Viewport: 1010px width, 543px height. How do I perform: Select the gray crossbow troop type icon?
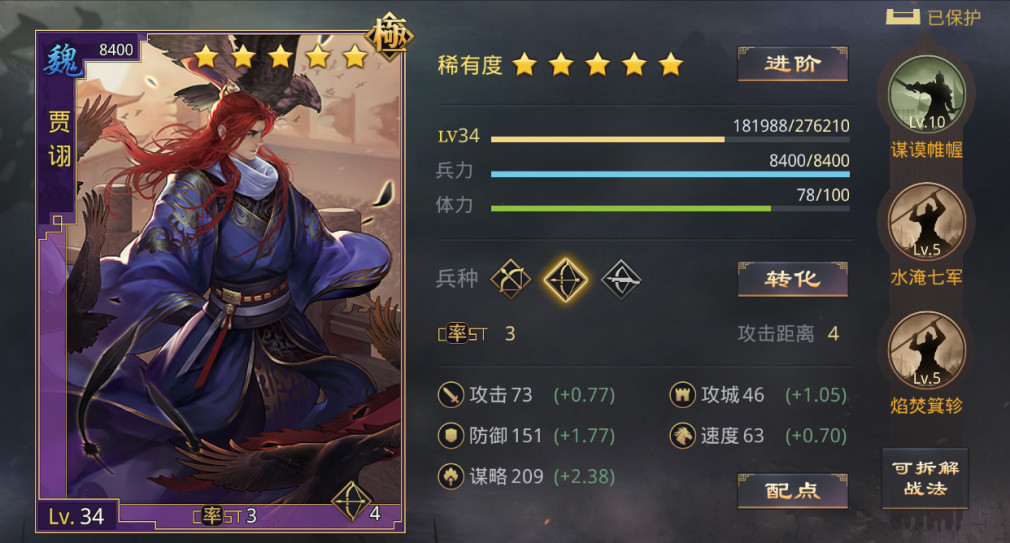(x=621, y=280)
